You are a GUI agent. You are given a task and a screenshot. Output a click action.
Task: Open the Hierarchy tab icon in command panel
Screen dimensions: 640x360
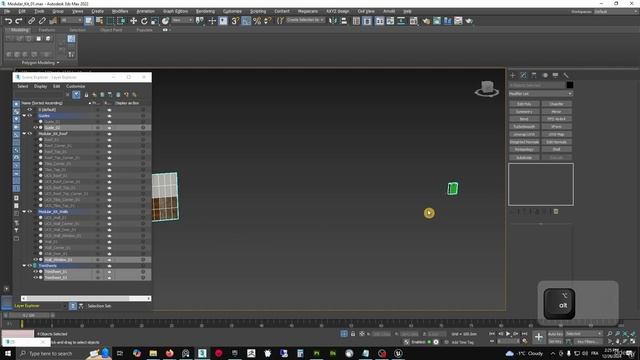click(534, 75)
